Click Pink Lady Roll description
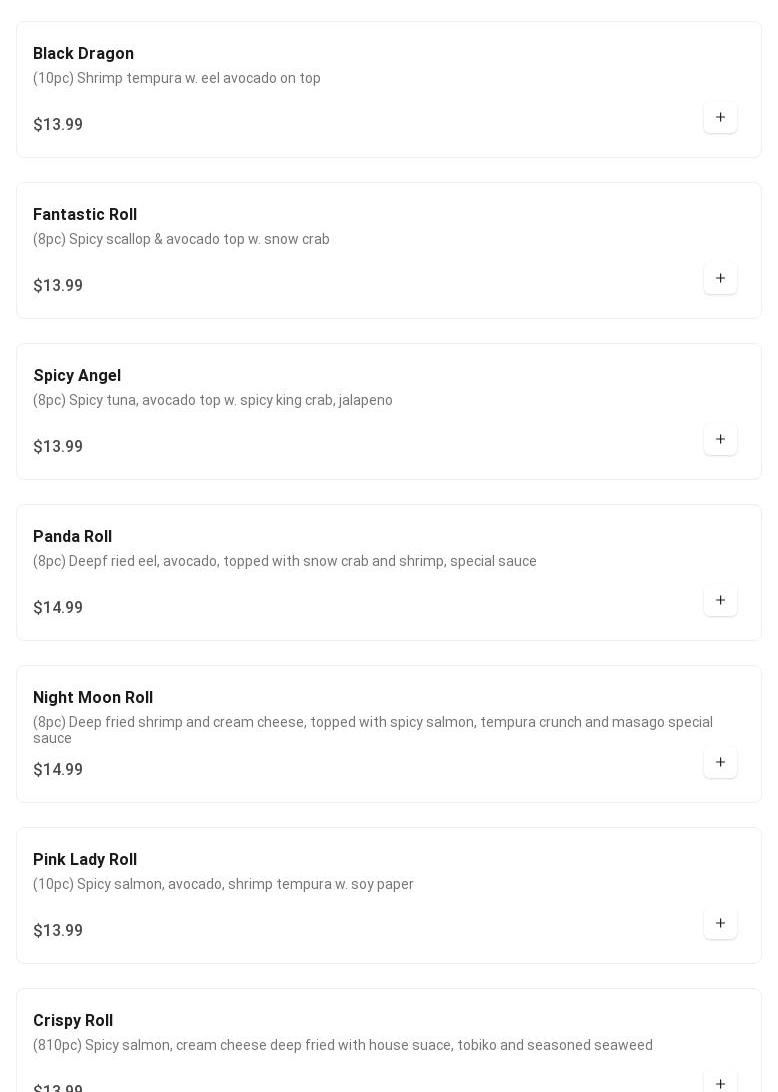The image size is (778, 1092). [x=223, y=884]
